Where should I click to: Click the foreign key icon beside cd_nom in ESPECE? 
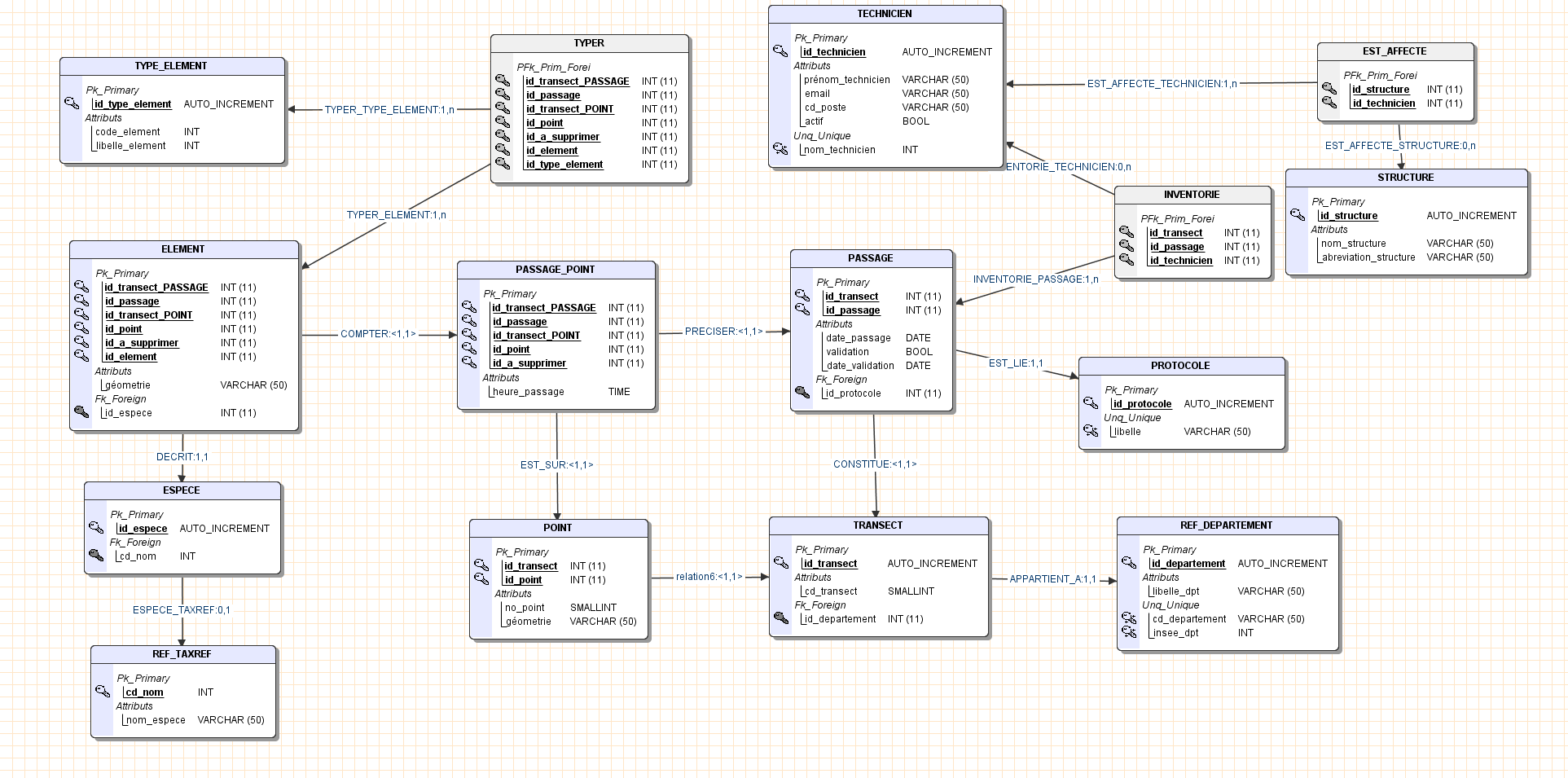[96, 556]
